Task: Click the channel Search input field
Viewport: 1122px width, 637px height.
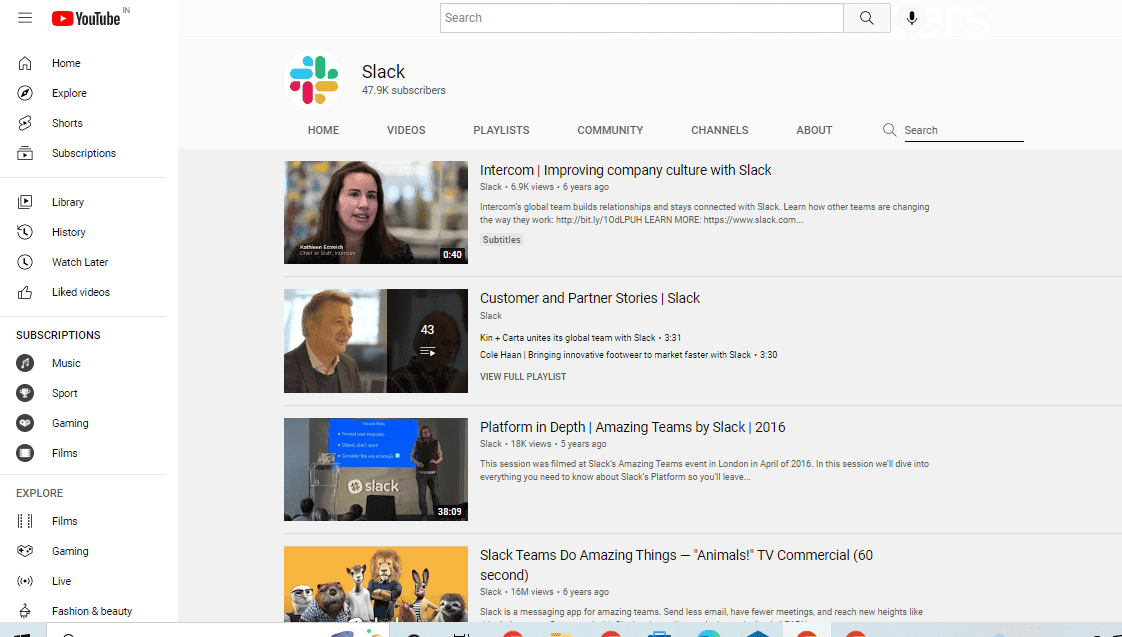Action: 964,130
